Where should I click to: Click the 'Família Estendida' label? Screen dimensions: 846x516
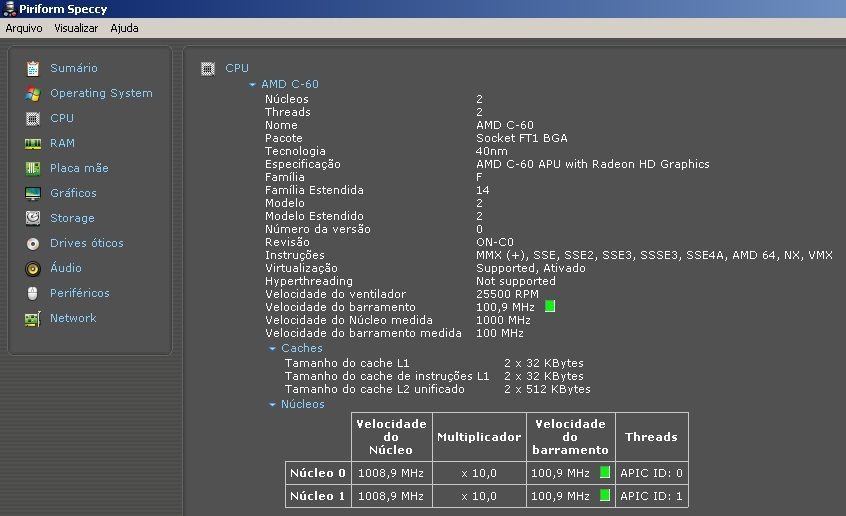(x=314, y=190)
